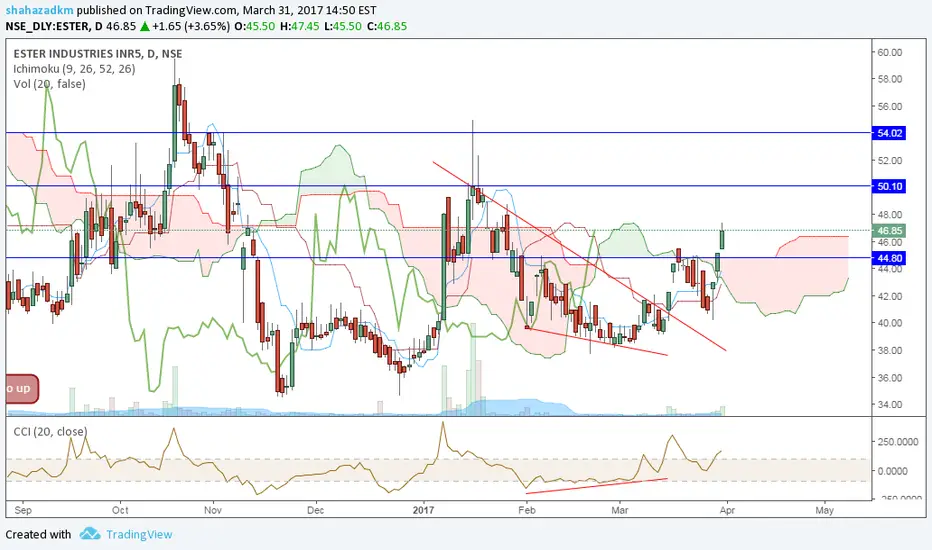Click the C:46.85 close value
Viewport: 932px width, 550px height.
click(387, 26)
